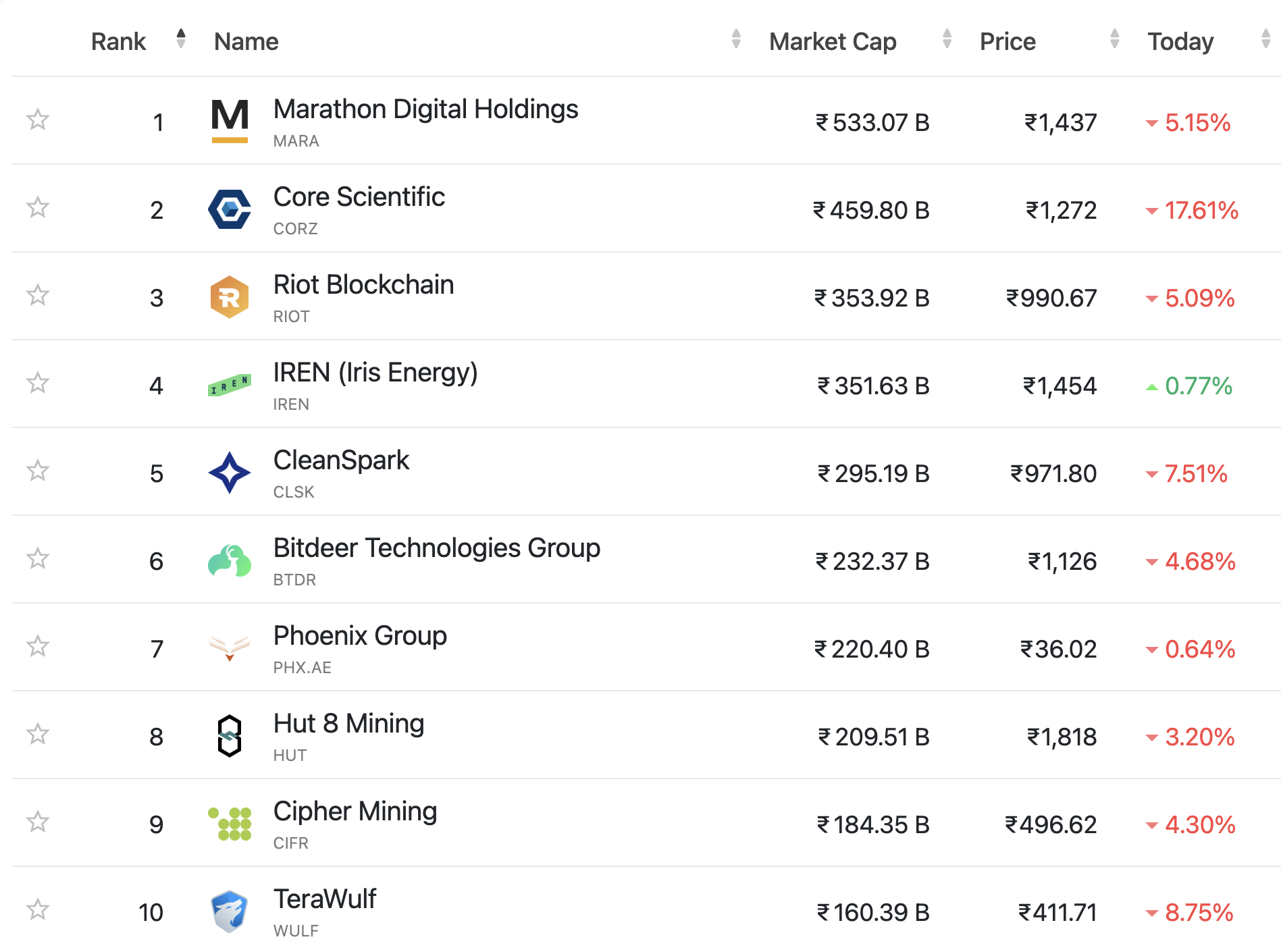Select the Riot Blockchain orange logo

[229, 296]
